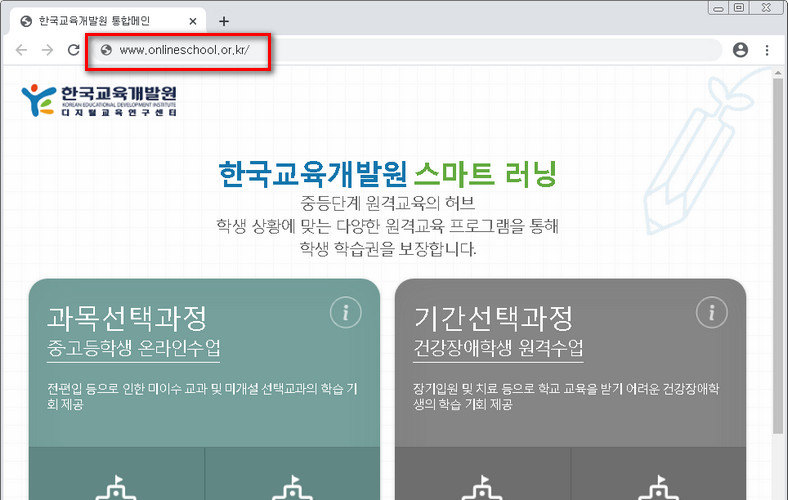View site info globe icon in address bar
The height and width of the screenshot is (500, 788).
106,50
